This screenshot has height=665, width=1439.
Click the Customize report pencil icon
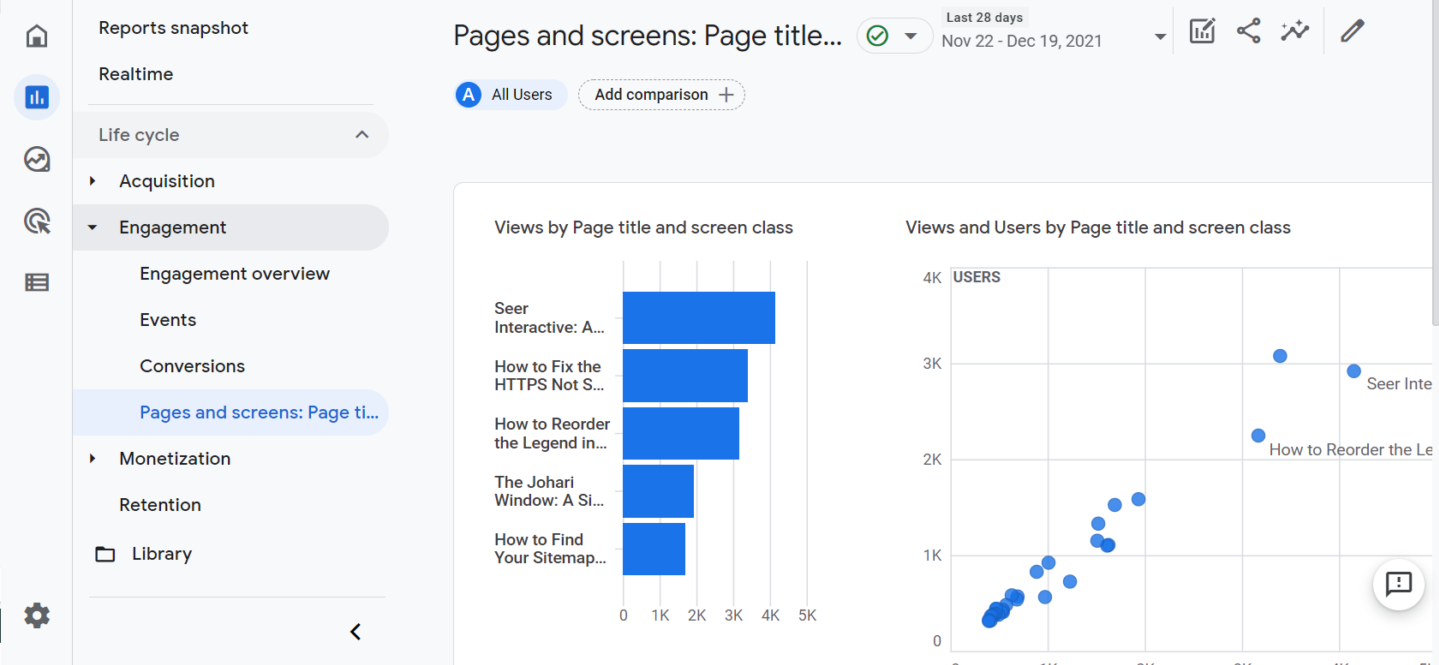pos(1352,31)
